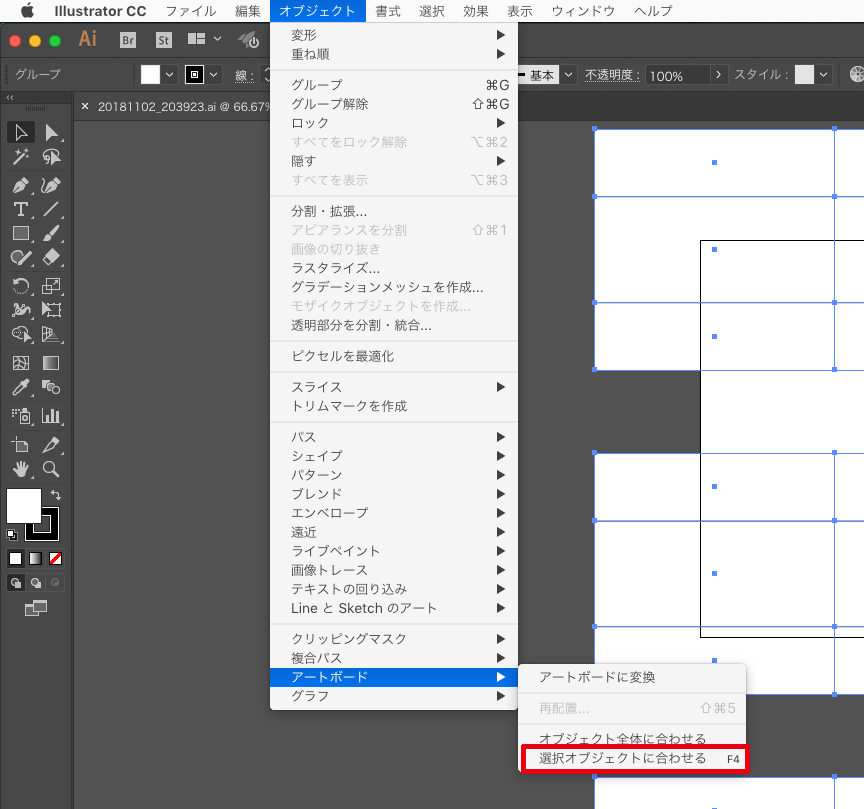Screen dimensions: 864x809
Task: Select the Type tool
Action: click(21, 209)
